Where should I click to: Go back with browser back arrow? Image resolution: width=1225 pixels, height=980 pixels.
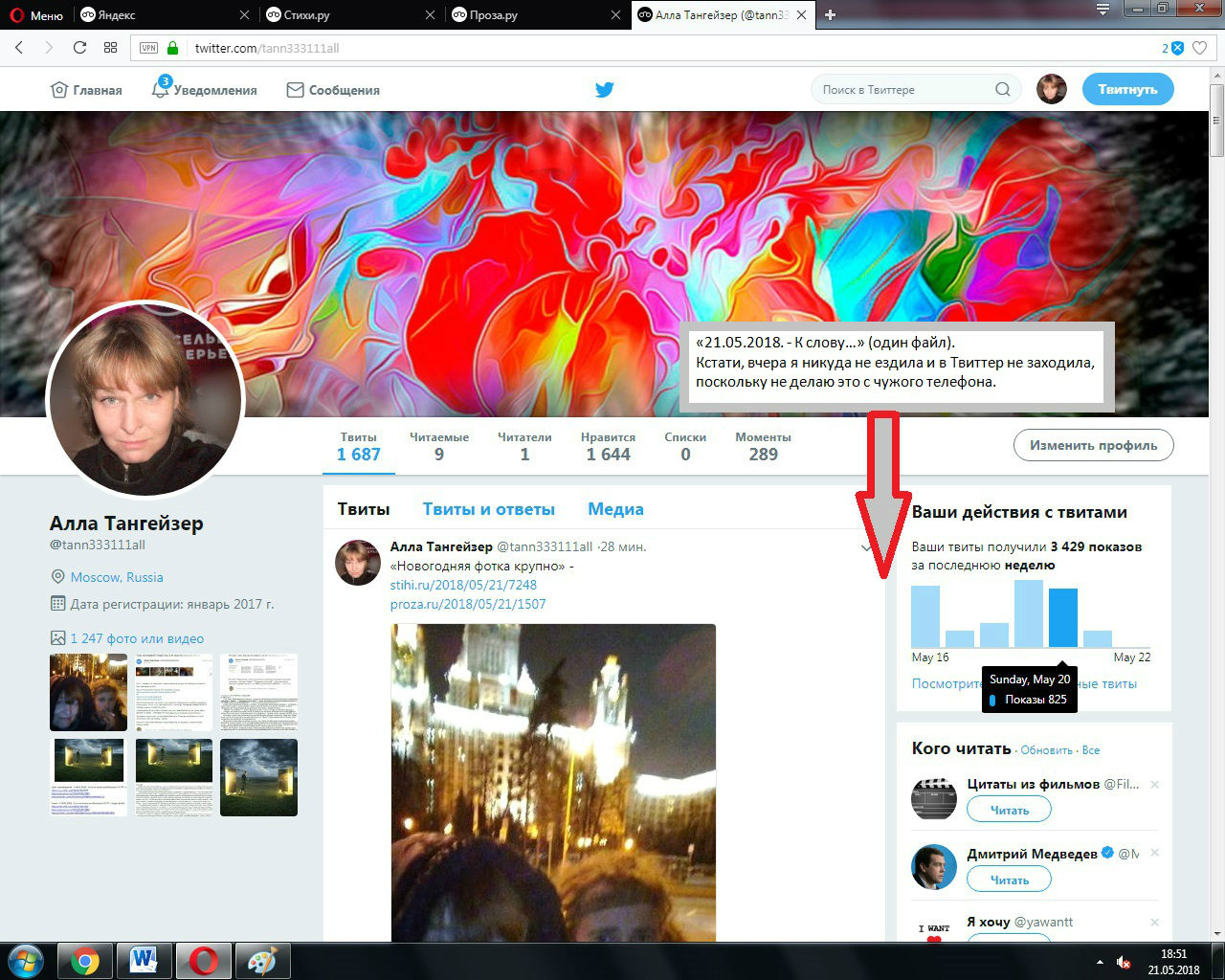point(19,48)
